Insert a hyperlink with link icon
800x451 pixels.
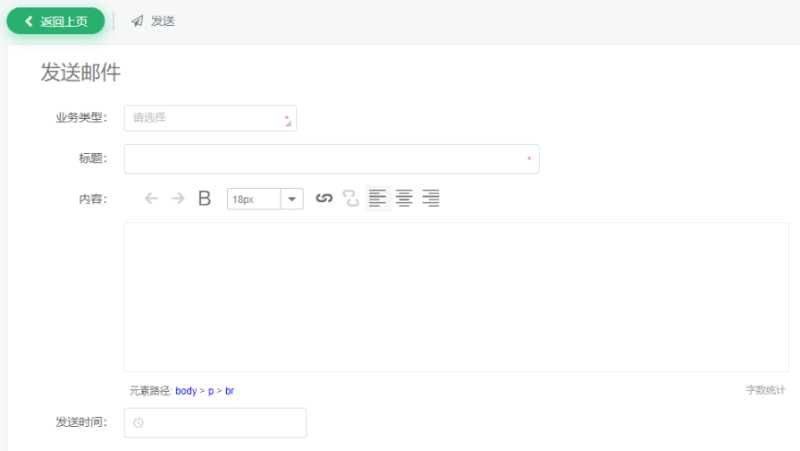324,199
